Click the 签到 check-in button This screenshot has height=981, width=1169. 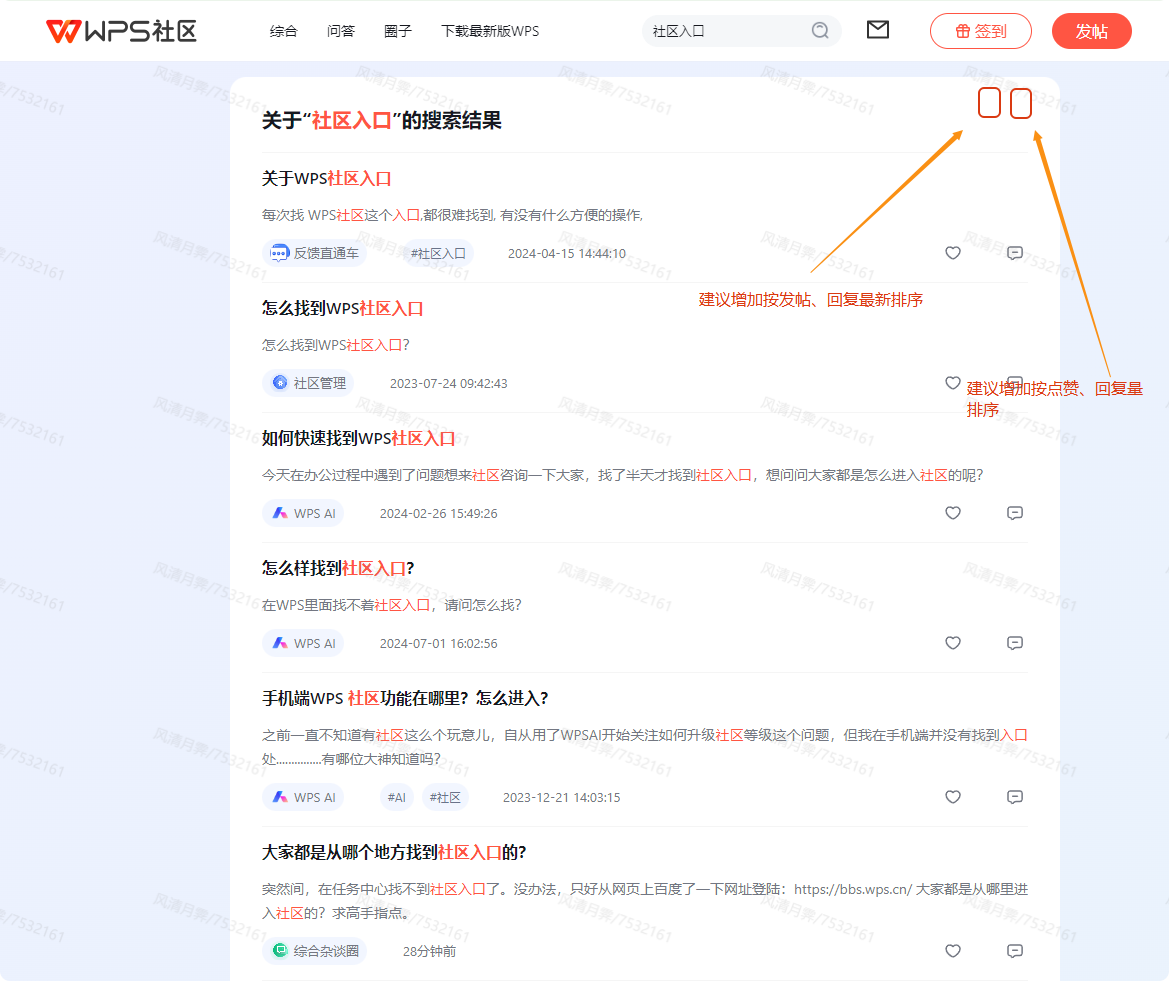980,31
